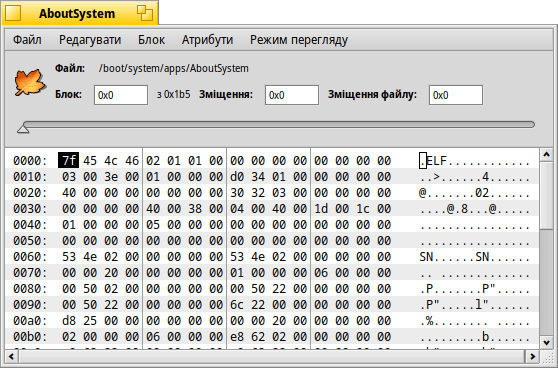Click byte 4c in row 0000
The image size is (558, 368).
click(x=111, y=161)
